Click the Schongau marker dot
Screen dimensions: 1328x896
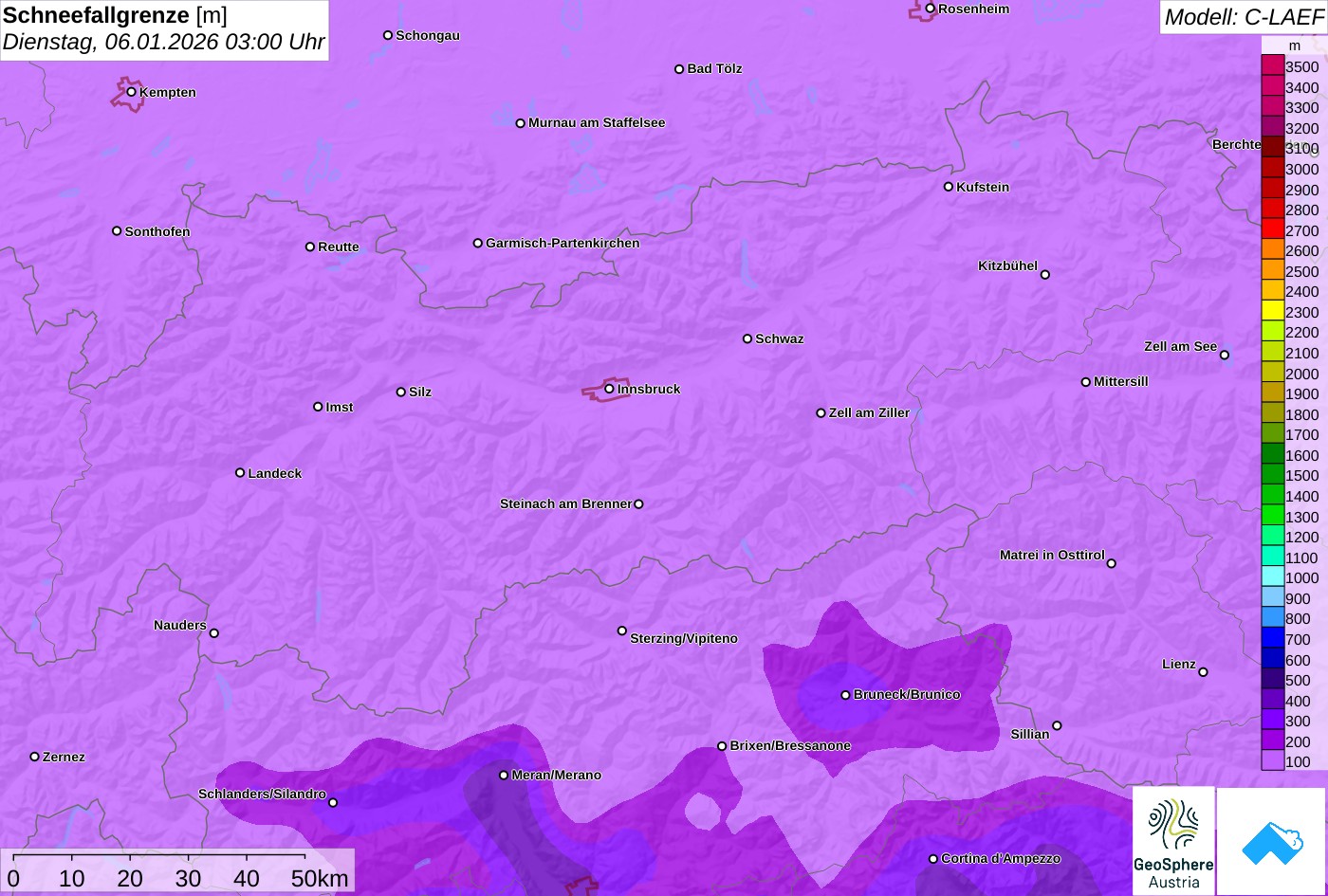coord(388,35)
